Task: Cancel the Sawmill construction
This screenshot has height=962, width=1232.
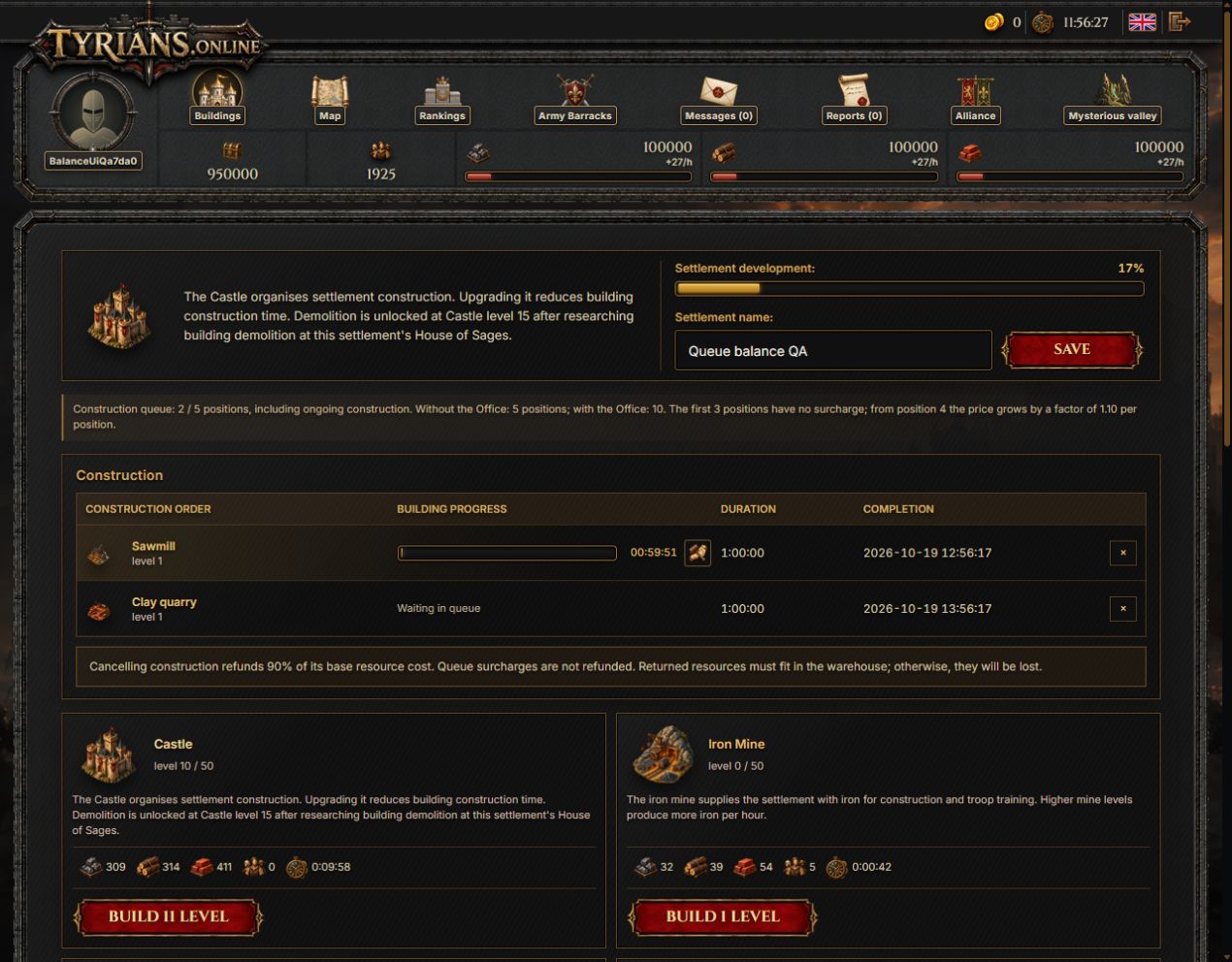Action: (x=1123, y=553)
